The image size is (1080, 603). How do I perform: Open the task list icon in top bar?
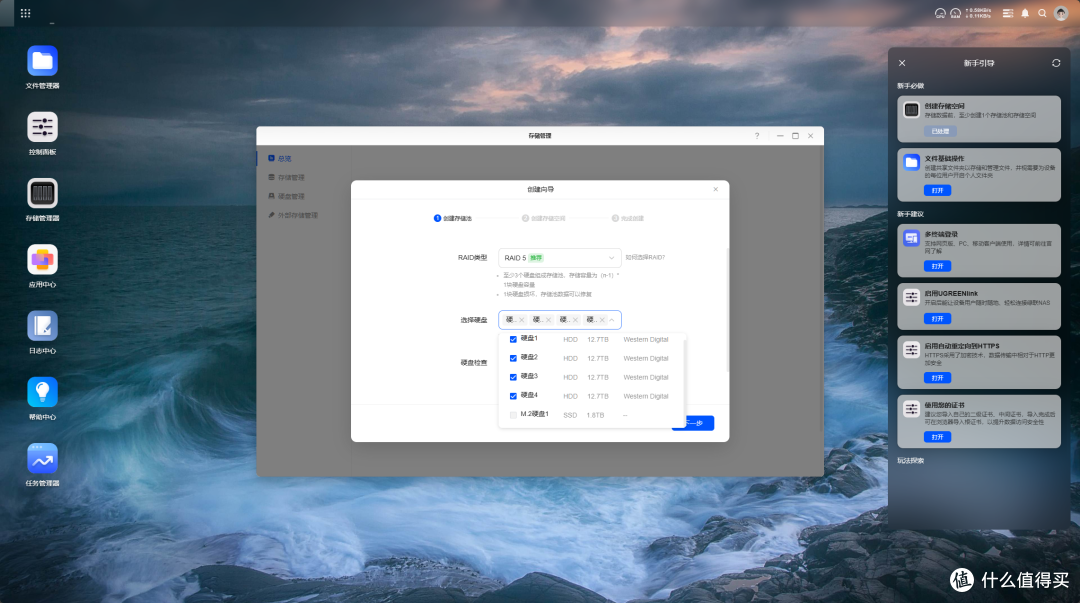[x=1008, y=13]
